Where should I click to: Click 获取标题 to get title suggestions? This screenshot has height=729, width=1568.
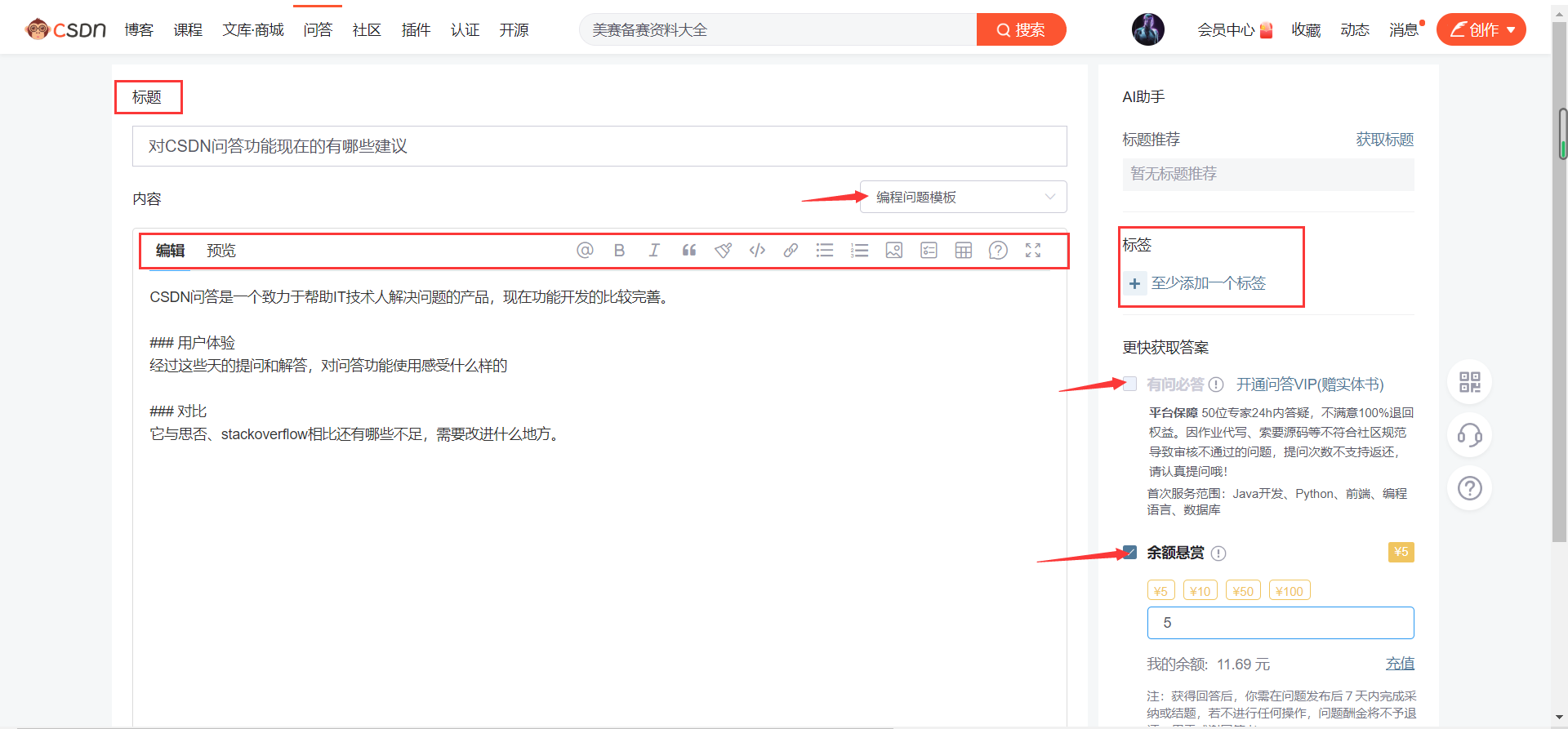1385,140
